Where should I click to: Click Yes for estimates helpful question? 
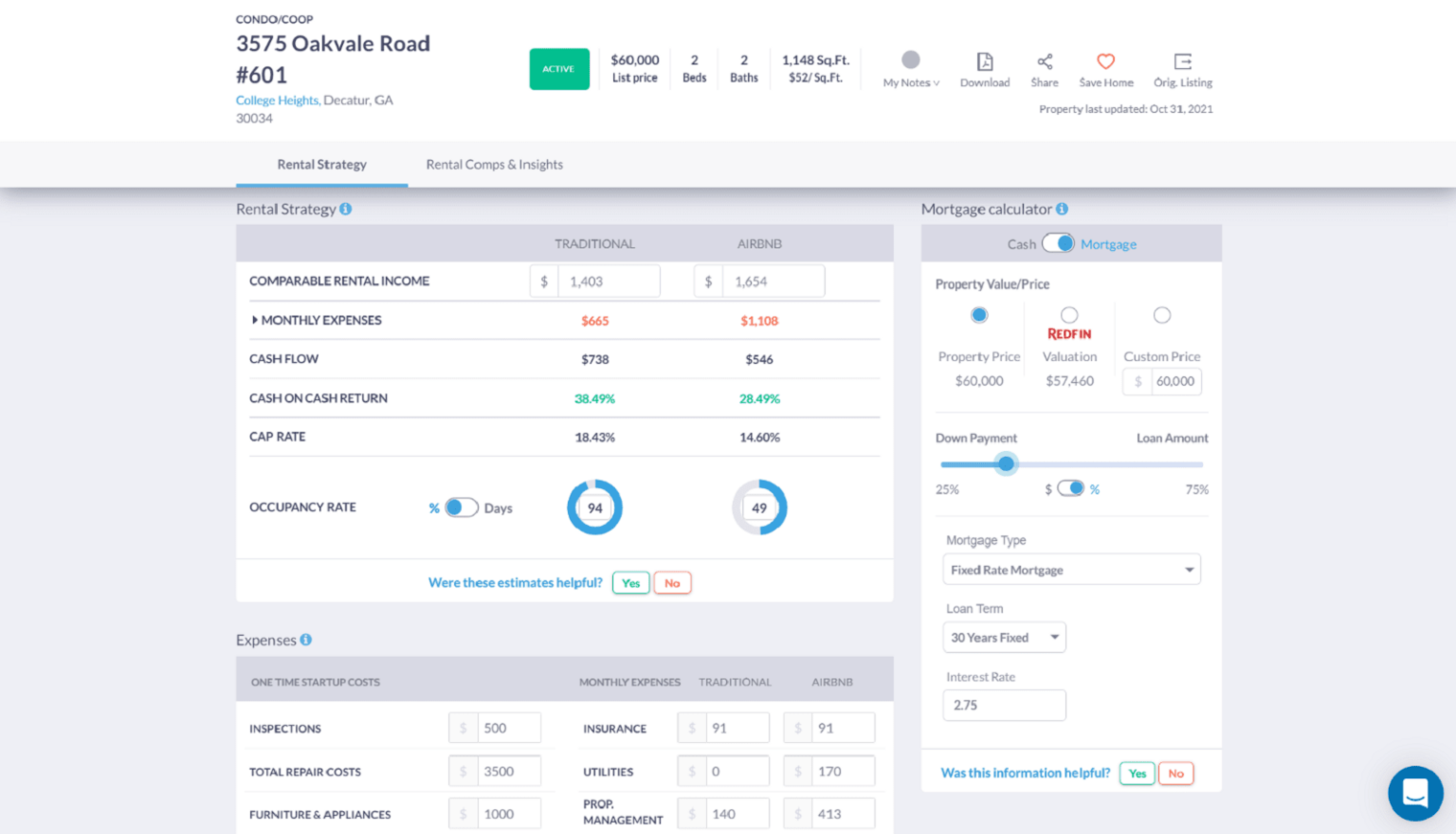tap(630, 584)
